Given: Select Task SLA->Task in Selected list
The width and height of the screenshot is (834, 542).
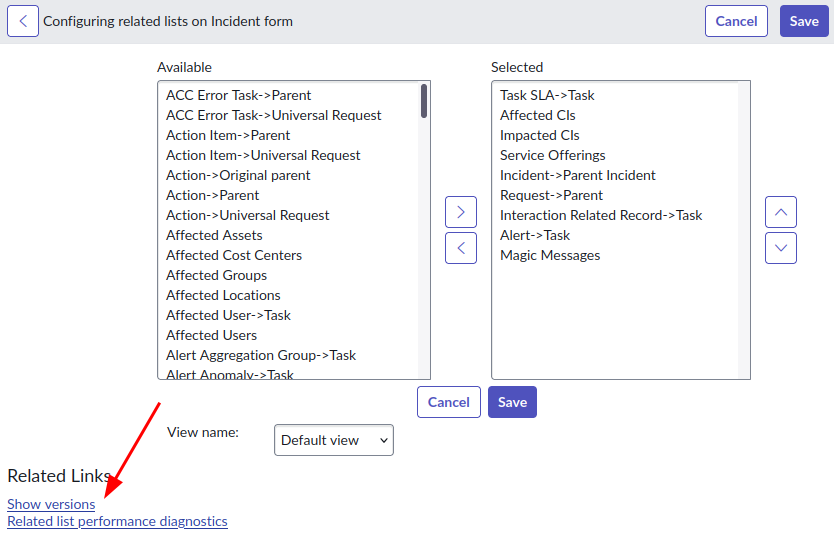Looking at the screenshot, I should point(547,95).
